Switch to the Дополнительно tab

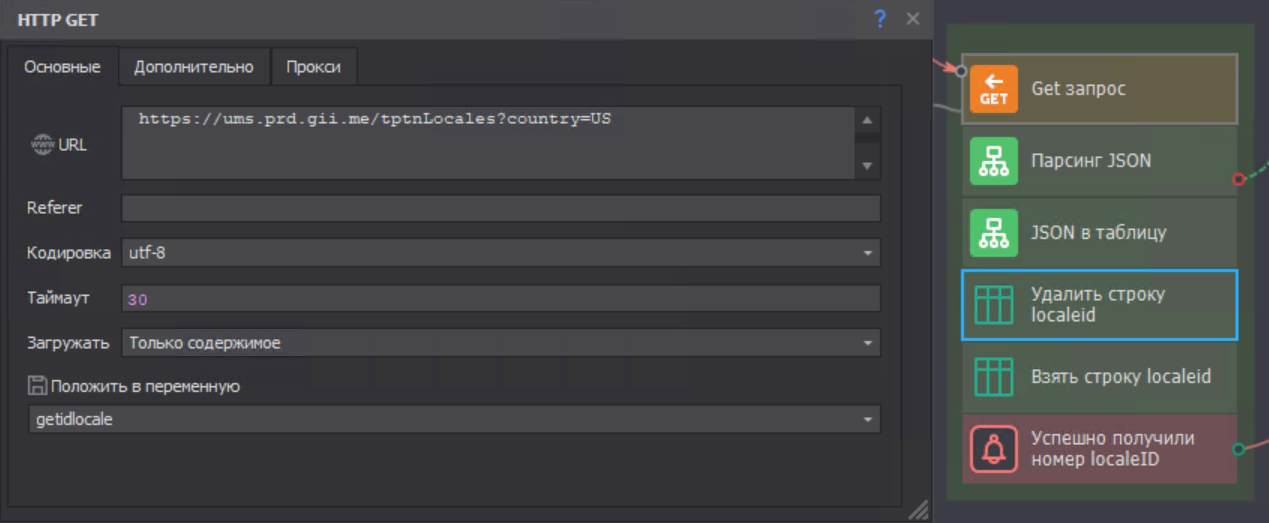click(194, 67)
